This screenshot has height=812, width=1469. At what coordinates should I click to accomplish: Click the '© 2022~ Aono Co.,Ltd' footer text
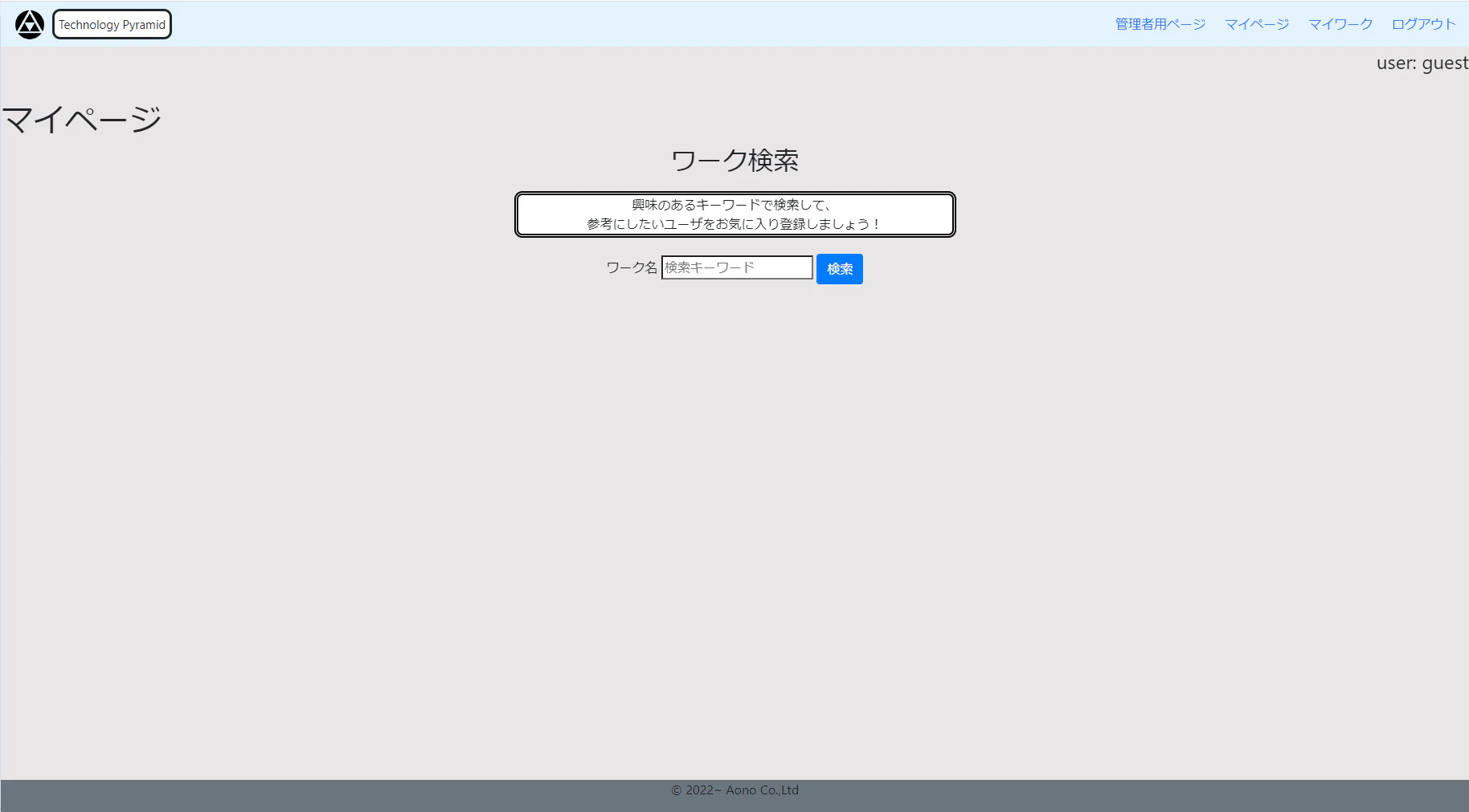coord(734,790)
